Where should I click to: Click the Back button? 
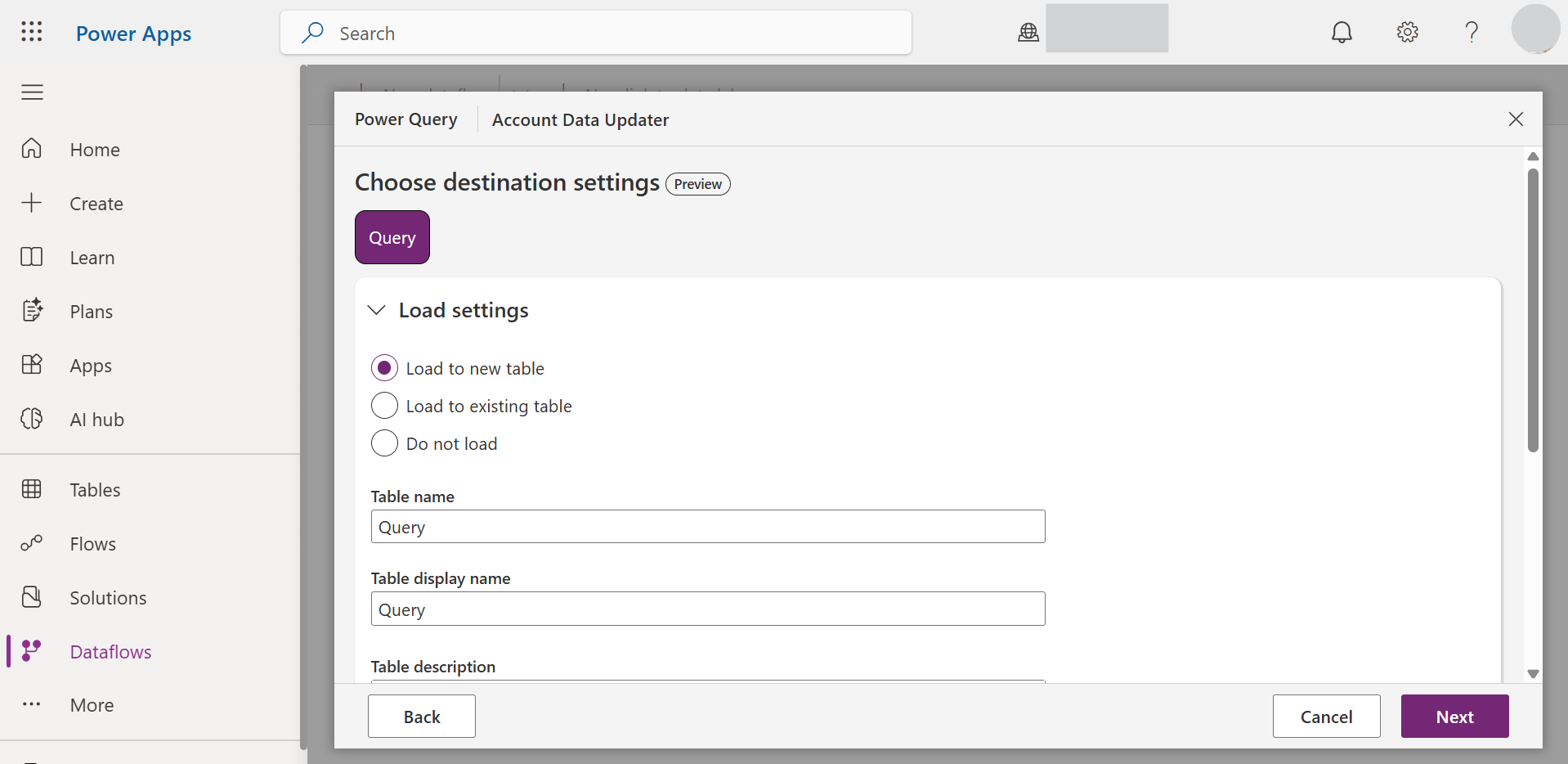click(x=421, y=717)
